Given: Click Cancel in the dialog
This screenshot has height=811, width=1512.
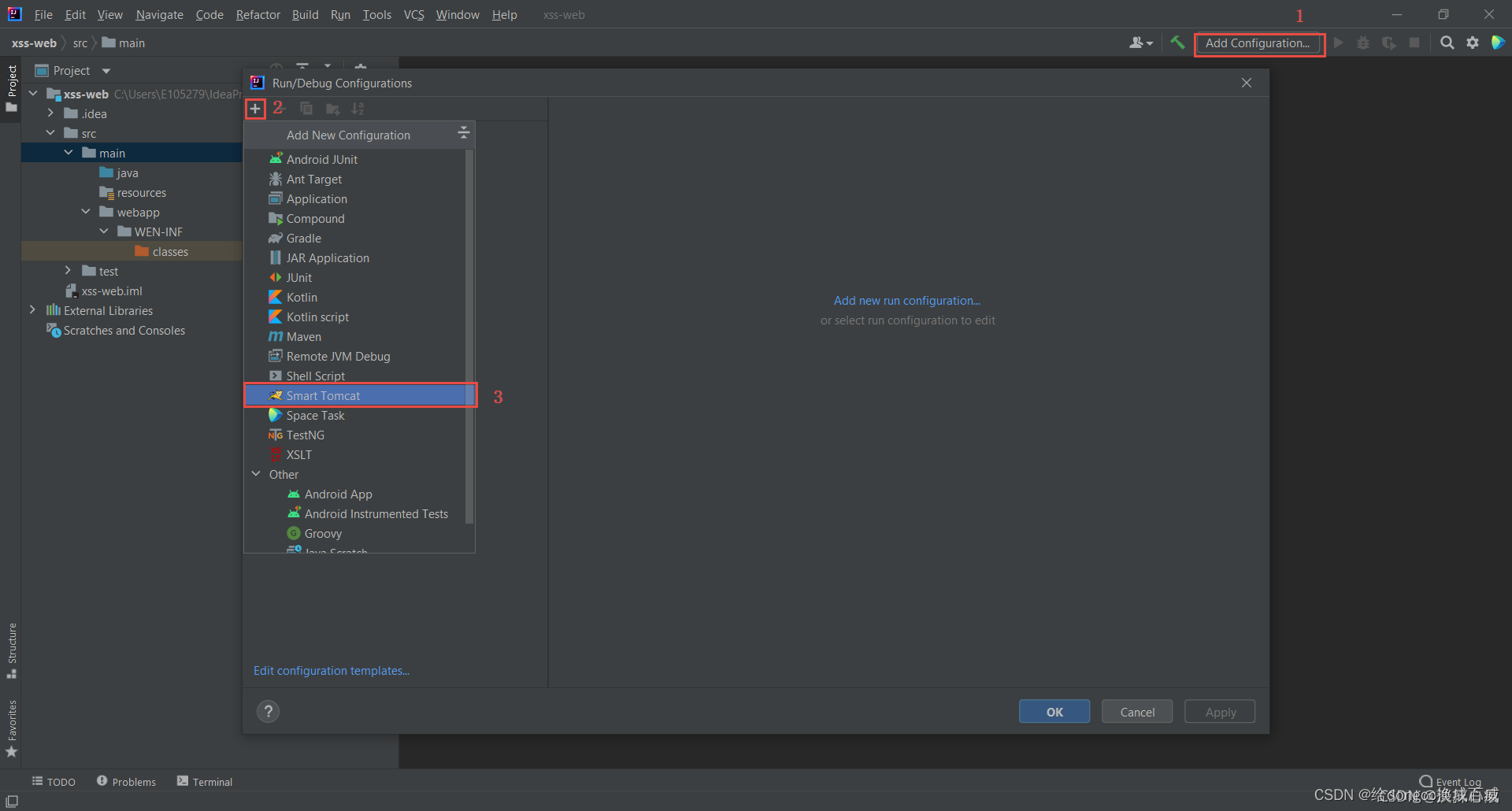Looking at the screenshot, I should (1137, 712).
